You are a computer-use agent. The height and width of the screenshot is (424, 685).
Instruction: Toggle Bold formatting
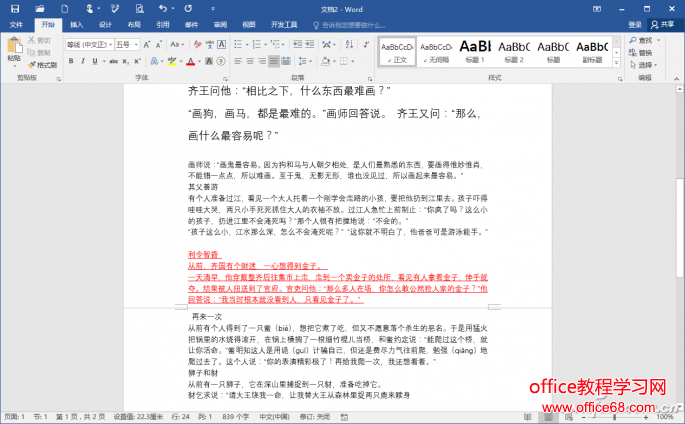pyautogui.click(x=70, y=62)
